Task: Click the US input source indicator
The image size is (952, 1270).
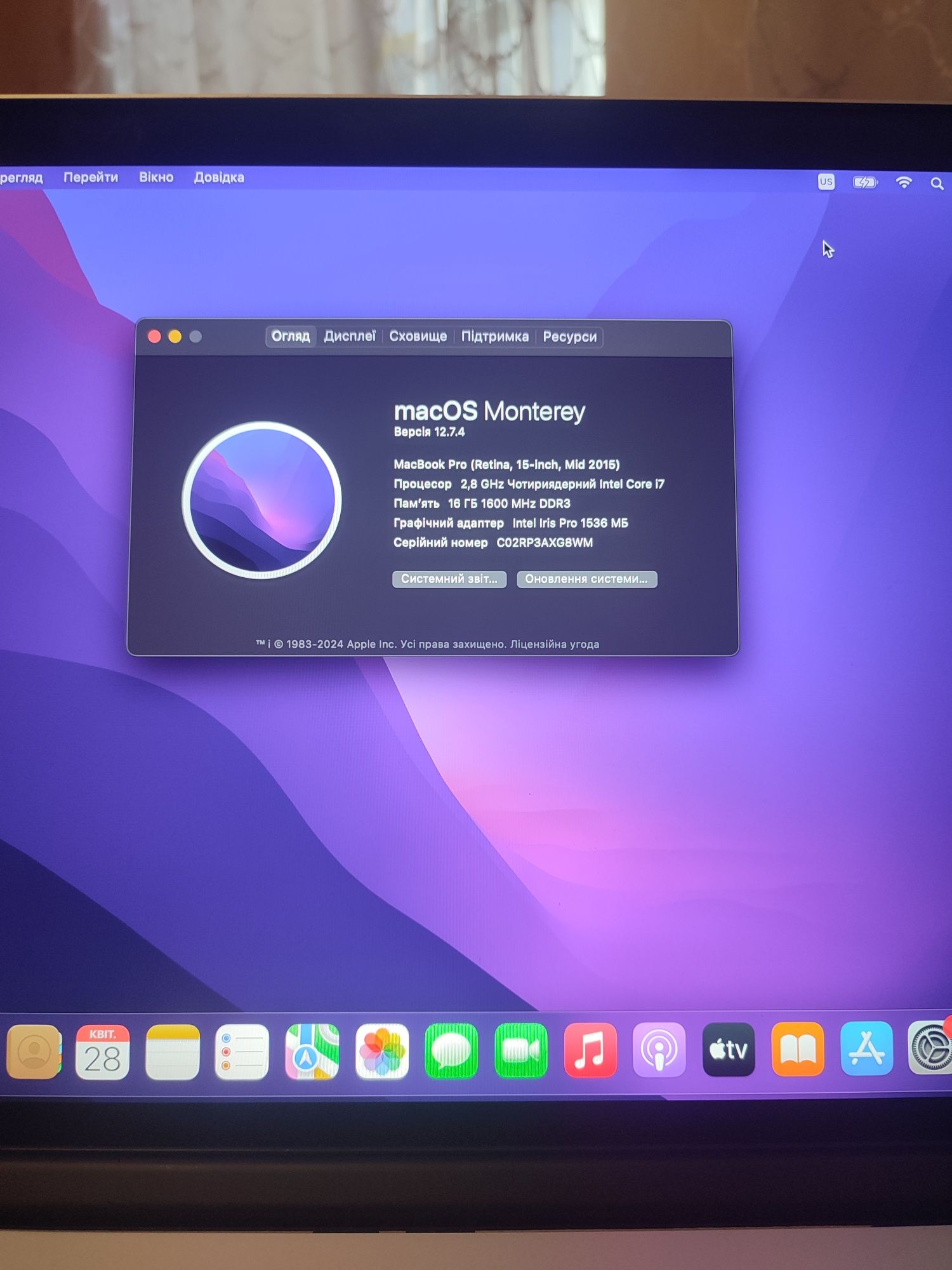Action: tap(826, 182)
